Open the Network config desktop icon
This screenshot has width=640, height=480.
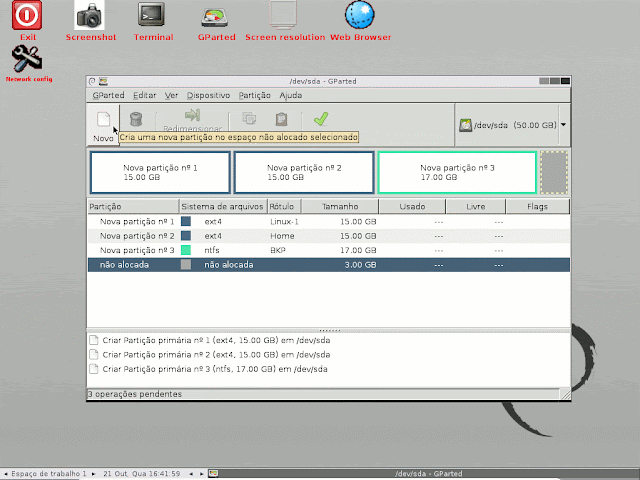pos(28,63)
